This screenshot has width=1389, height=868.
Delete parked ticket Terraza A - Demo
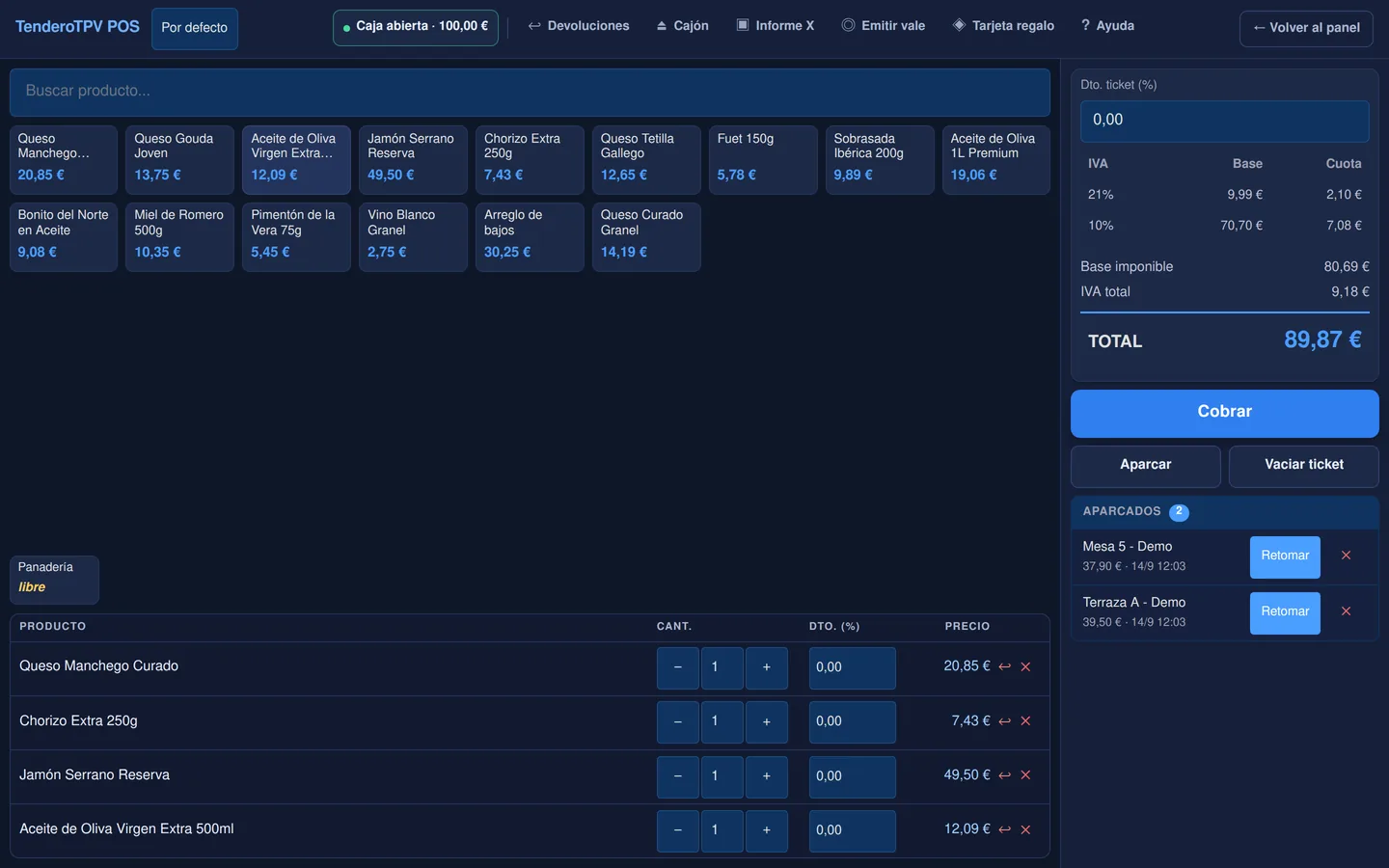point(1346,611)
